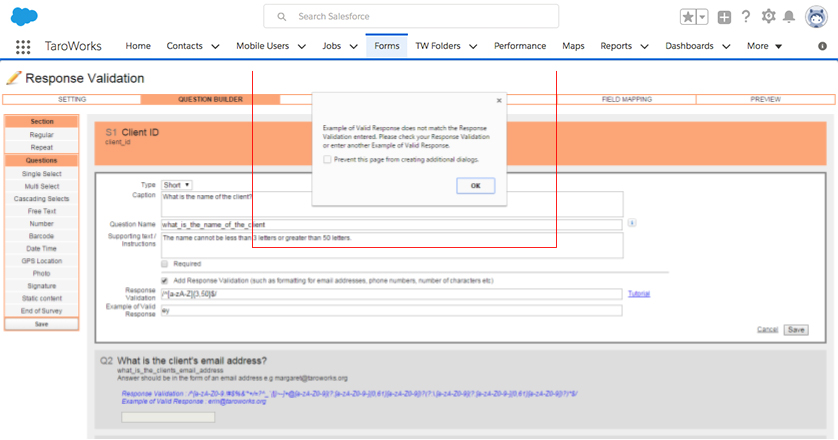
Task: Add a Static content element
Action: (42, 298)
